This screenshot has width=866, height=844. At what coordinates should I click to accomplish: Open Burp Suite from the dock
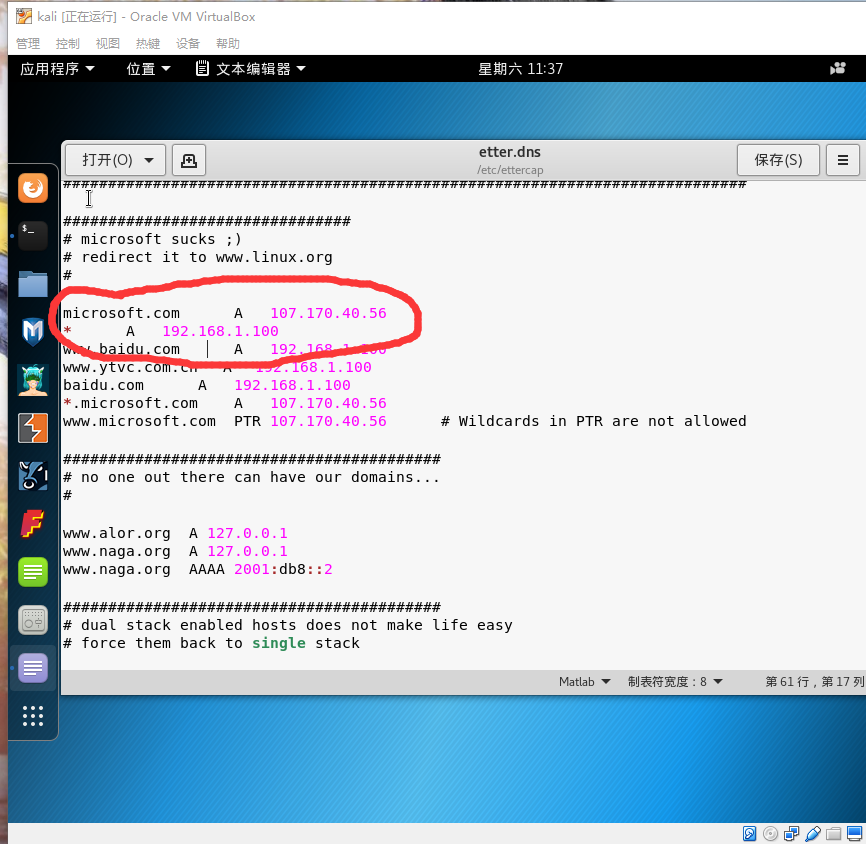click(x=33, y=428)
